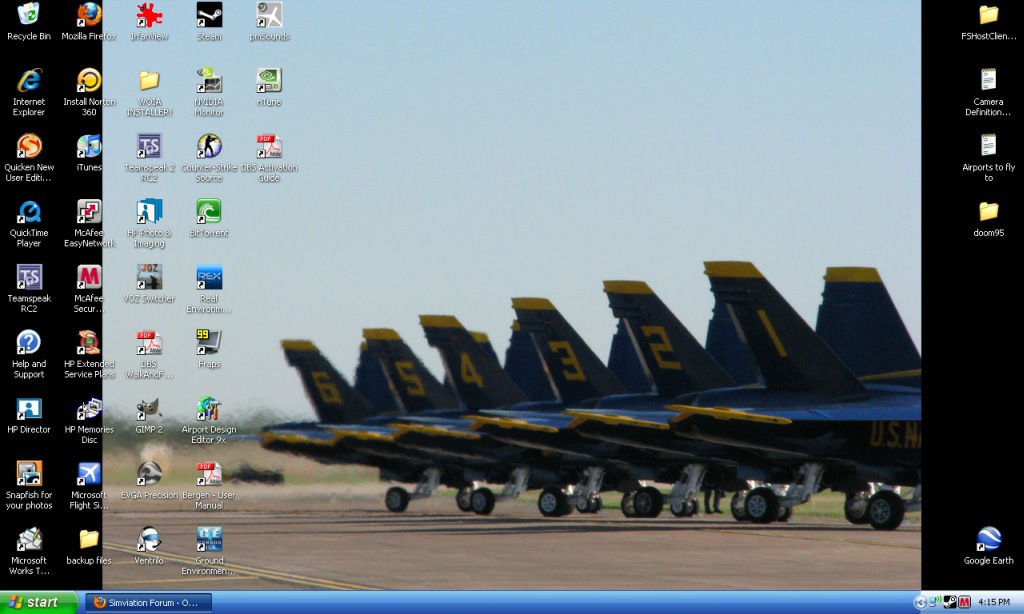
Task: Select the Microsoft Flight Simulator icon
Action: pos(89,474)
